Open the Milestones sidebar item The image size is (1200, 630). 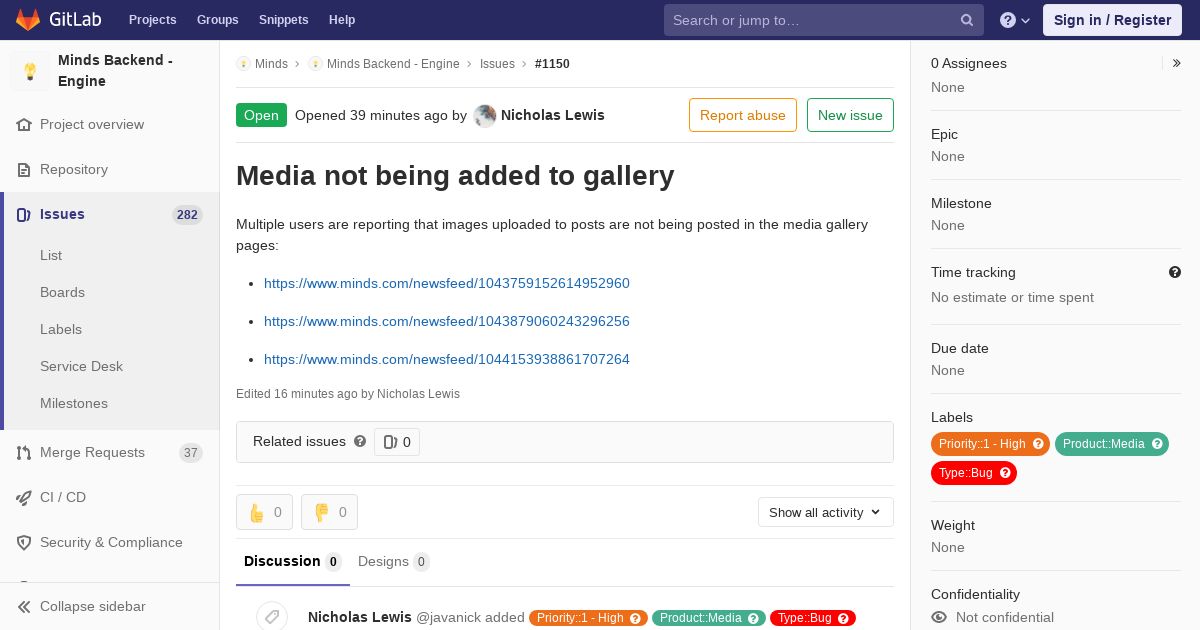[x=74, y=404]
